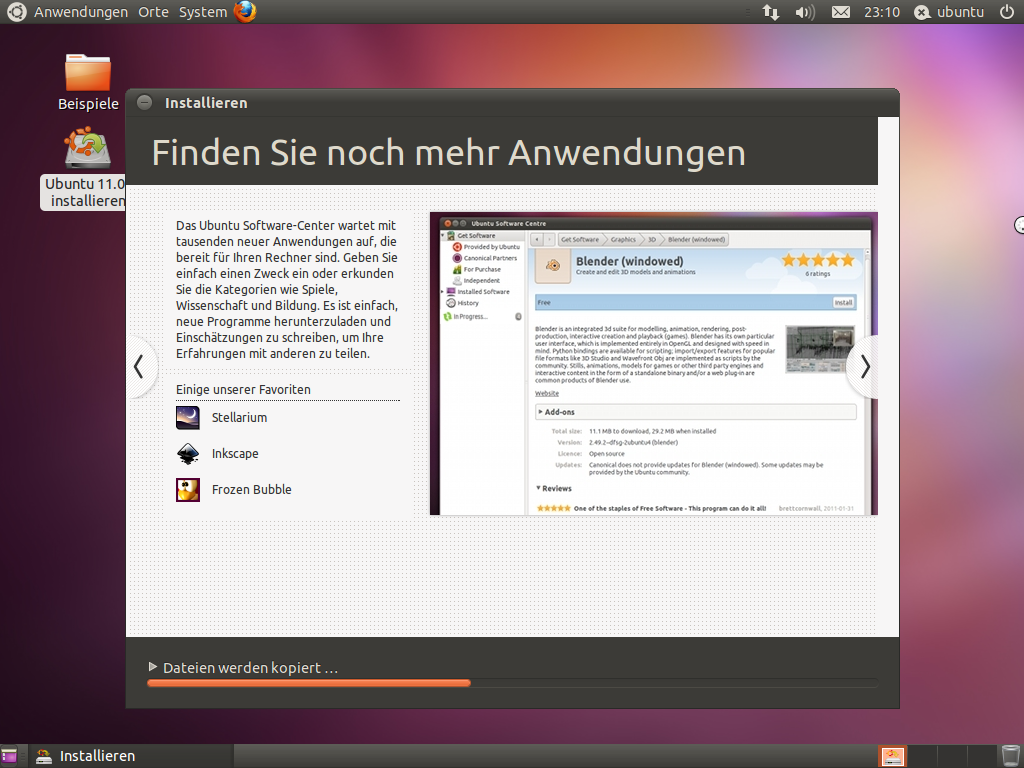Select Inkscape in the favorites list
The height and width of the screenshot is (768, 1024).
click(x=235, y=453)
